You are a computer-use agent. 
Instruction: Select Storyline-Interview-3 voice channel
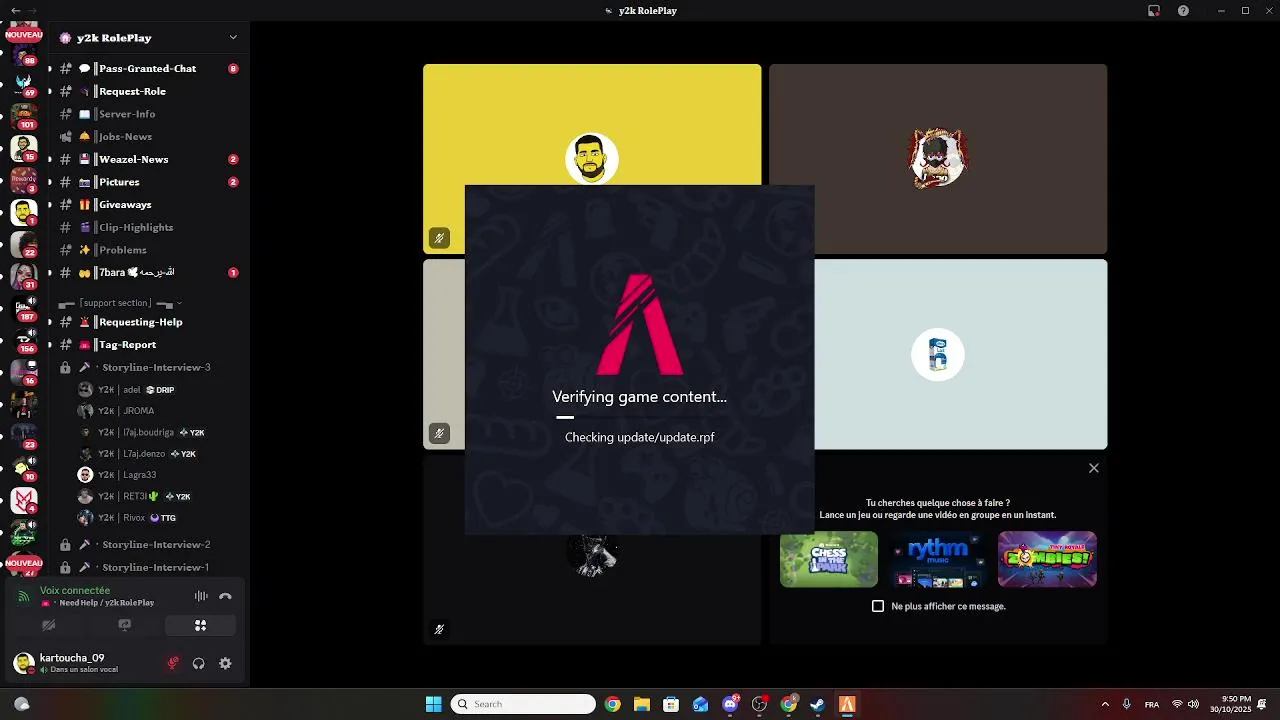(147, 367)
